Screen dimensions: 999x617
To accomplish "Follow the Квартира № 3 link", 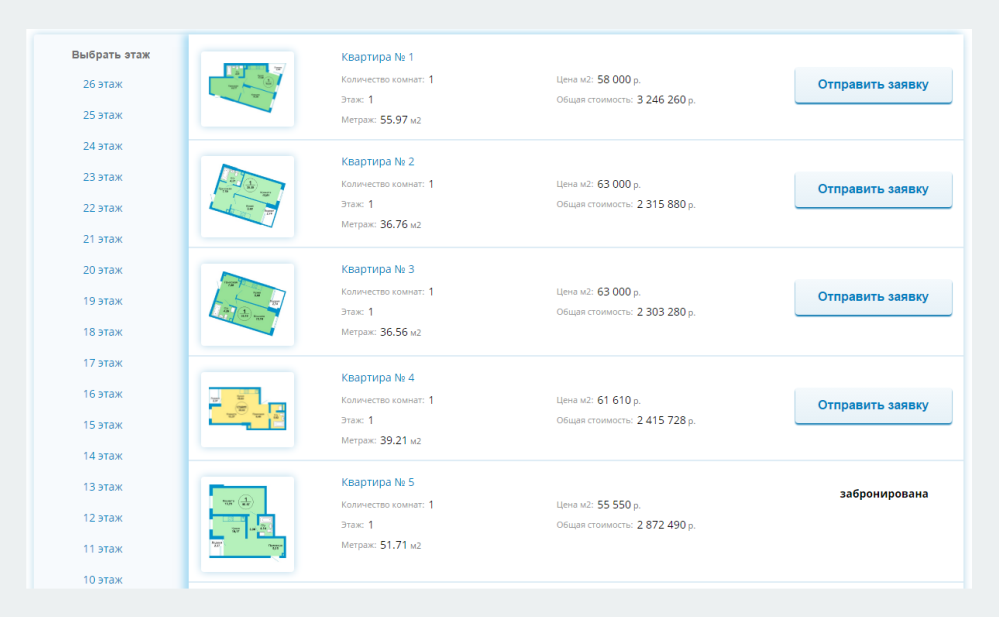I will pos(378,270).
